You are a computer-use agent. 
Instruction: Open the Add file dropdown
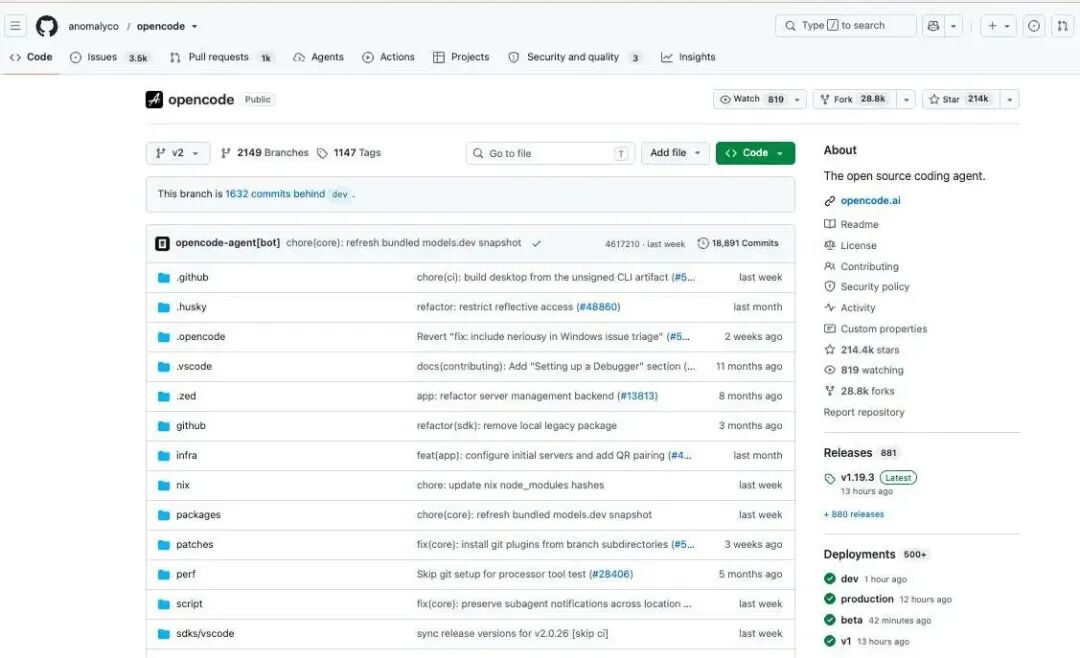click(x=675, y=153)
